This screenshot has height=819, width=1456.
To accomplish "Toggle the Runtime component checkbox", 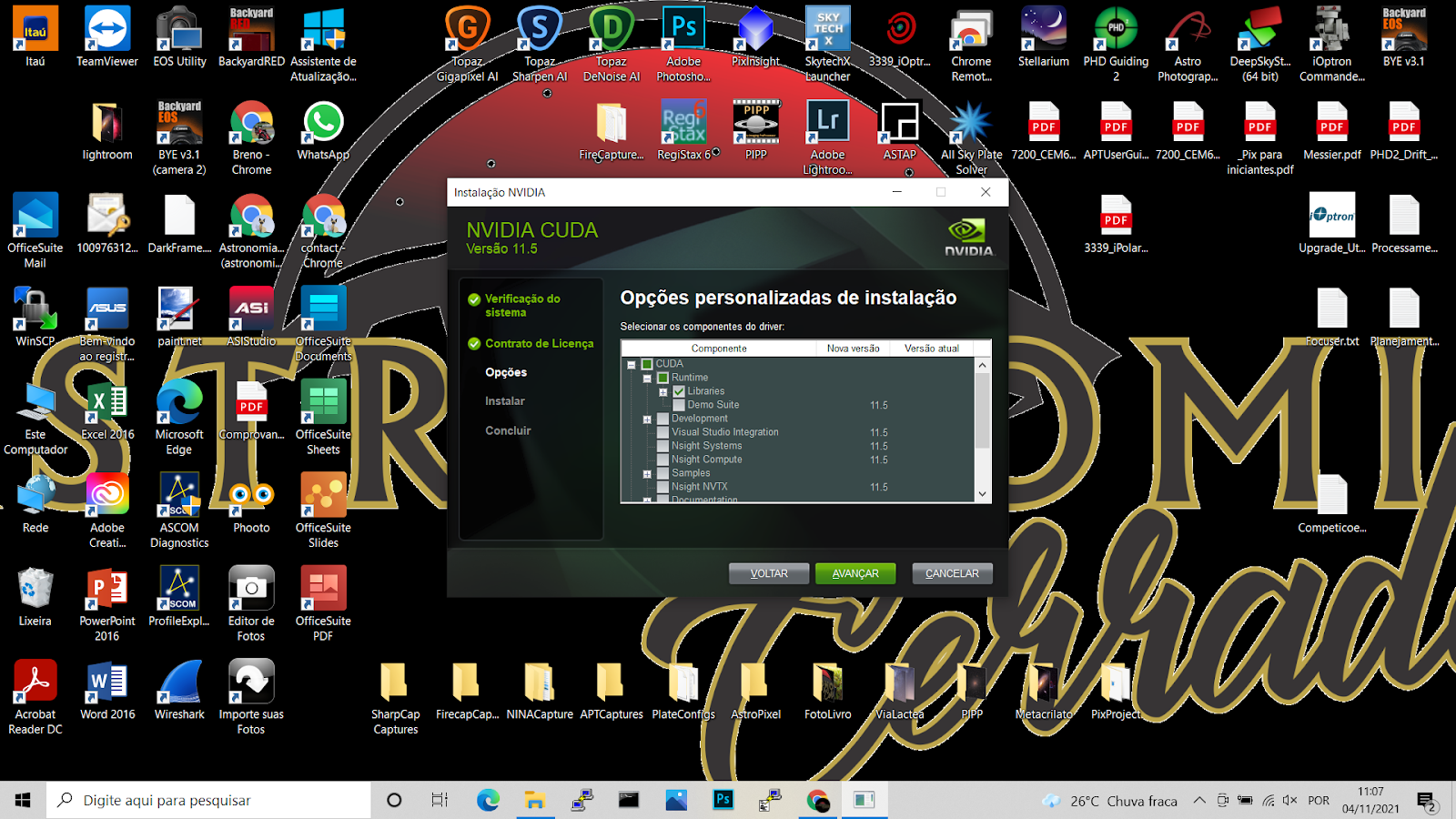I will (662, 378).
